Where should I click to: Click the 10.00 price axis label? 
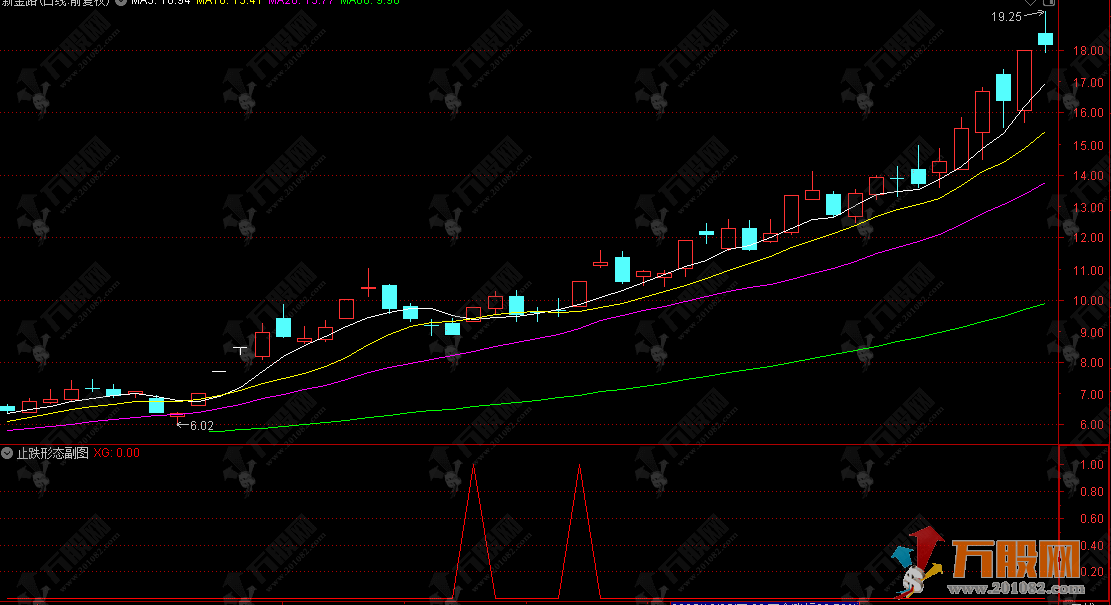tap(1088, 301)
